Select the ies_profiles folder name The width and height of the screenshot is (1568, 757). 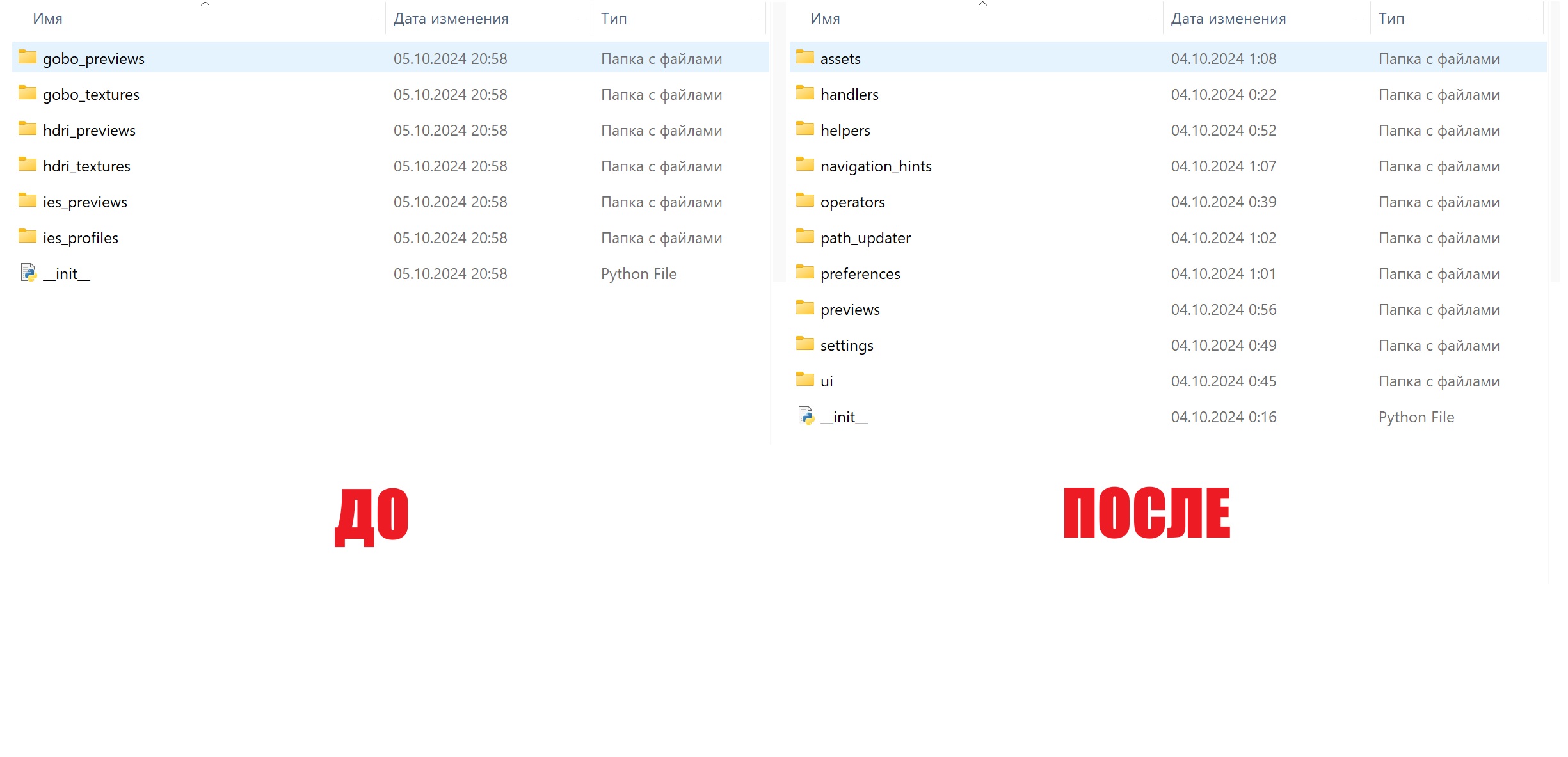pyautogui.click(x=81, y=238)
